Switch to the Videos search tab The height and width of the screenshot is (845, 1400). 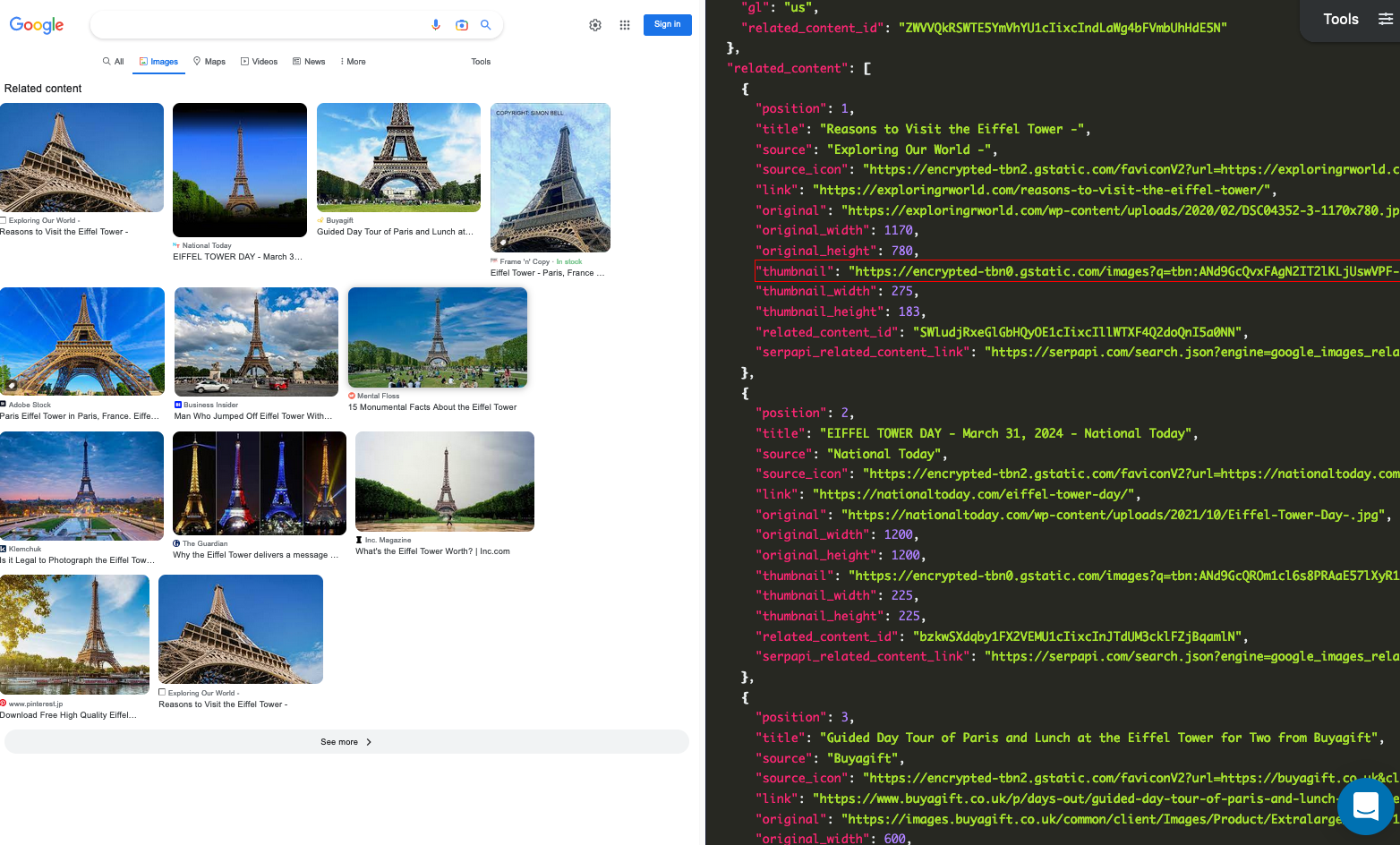point(259,62)
